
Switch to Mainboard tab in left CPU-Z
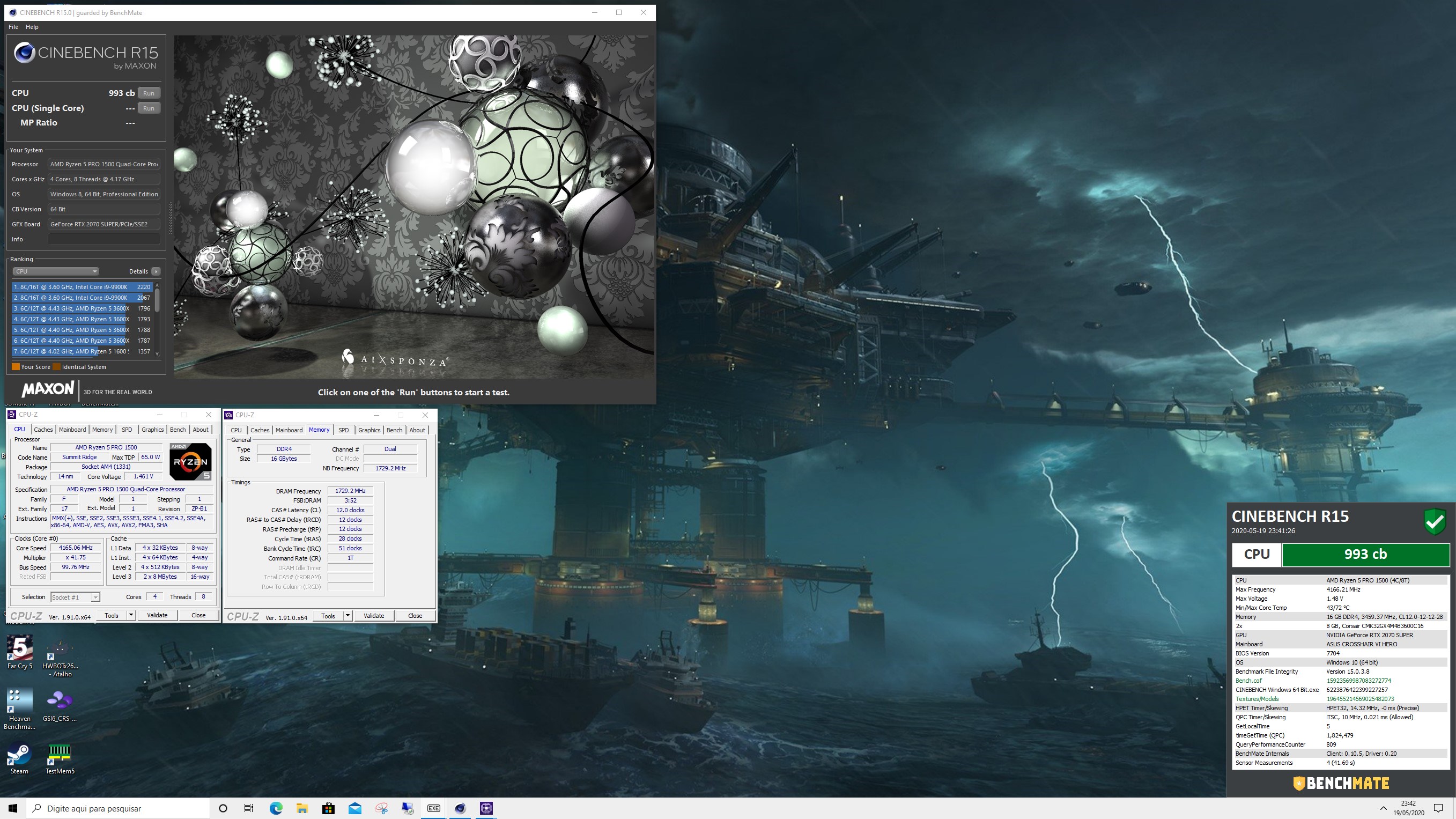(72, 430)
